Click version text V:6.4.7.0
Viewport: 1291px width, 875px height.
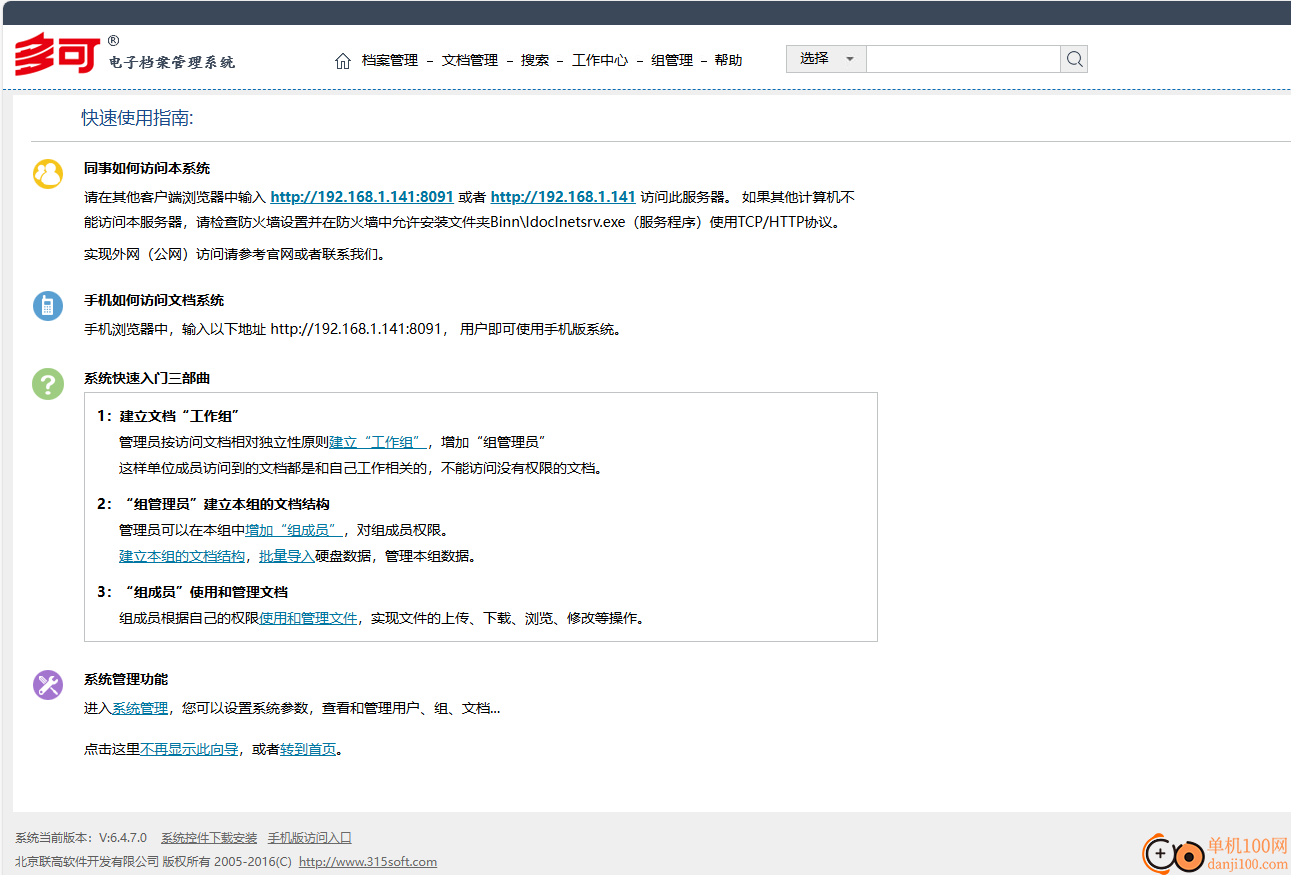(122, 838)
